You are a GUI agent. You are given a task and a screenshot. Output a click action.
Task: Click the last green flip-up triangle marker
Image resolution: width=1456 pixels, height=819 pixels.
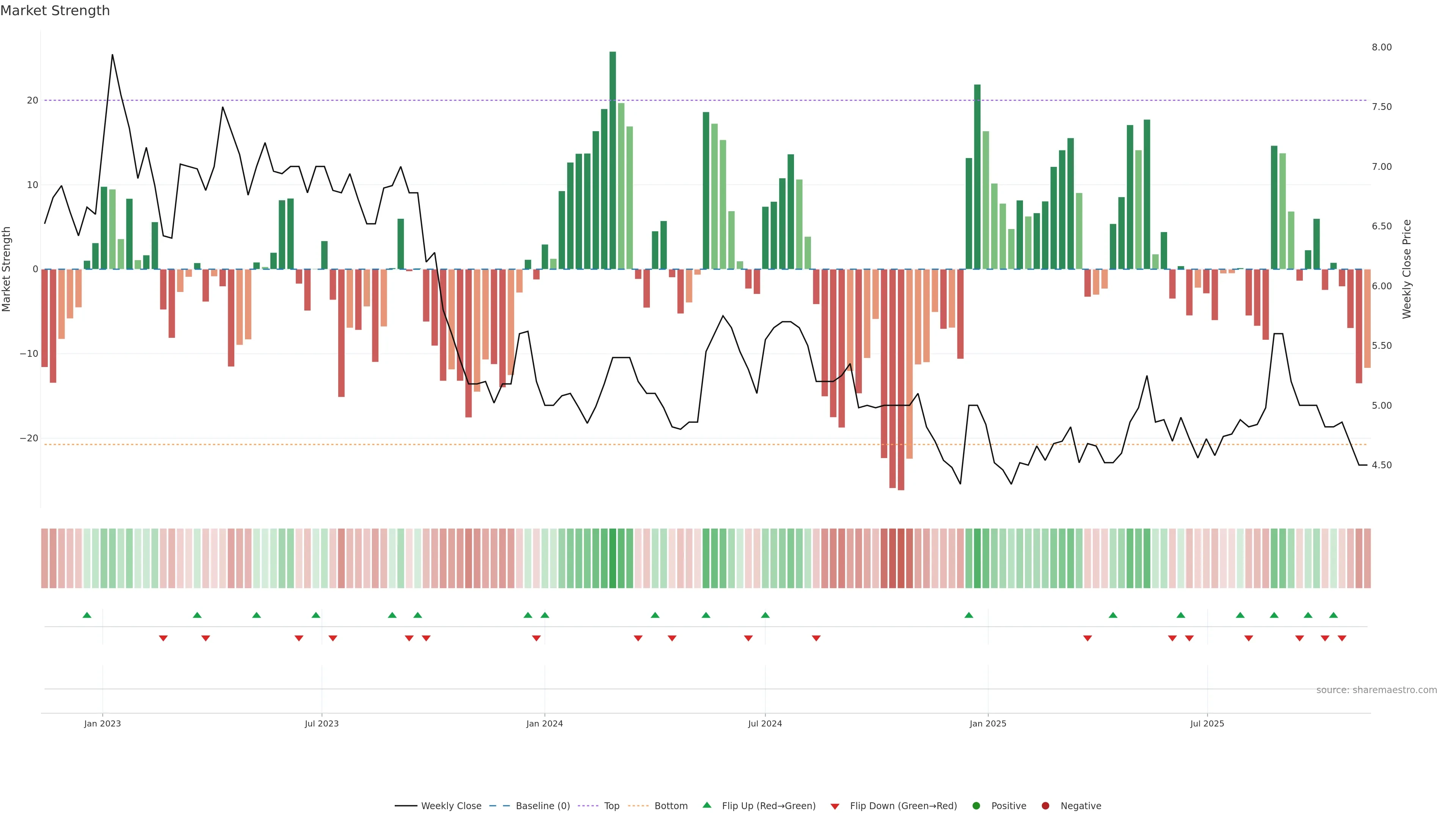(1334, 615)
